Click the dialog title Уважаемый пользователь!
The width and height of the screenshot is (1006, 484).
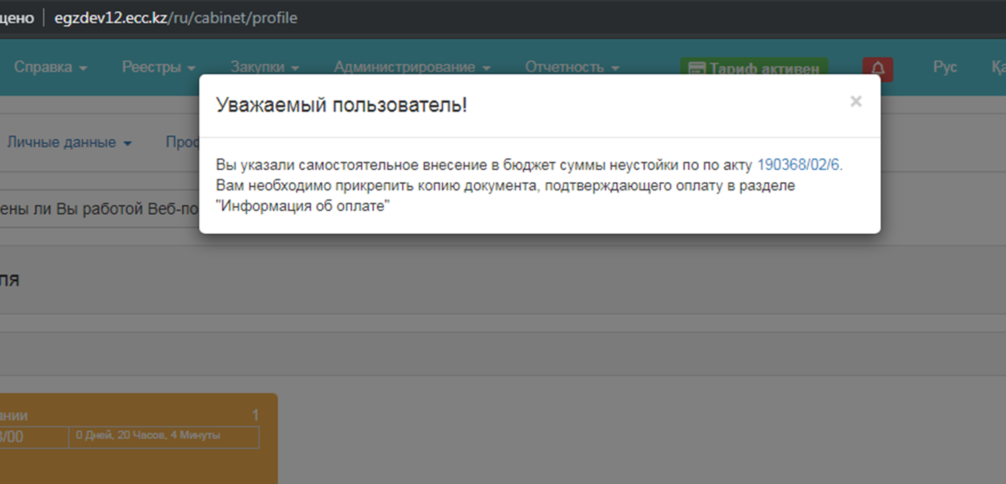tap(342, 104)
